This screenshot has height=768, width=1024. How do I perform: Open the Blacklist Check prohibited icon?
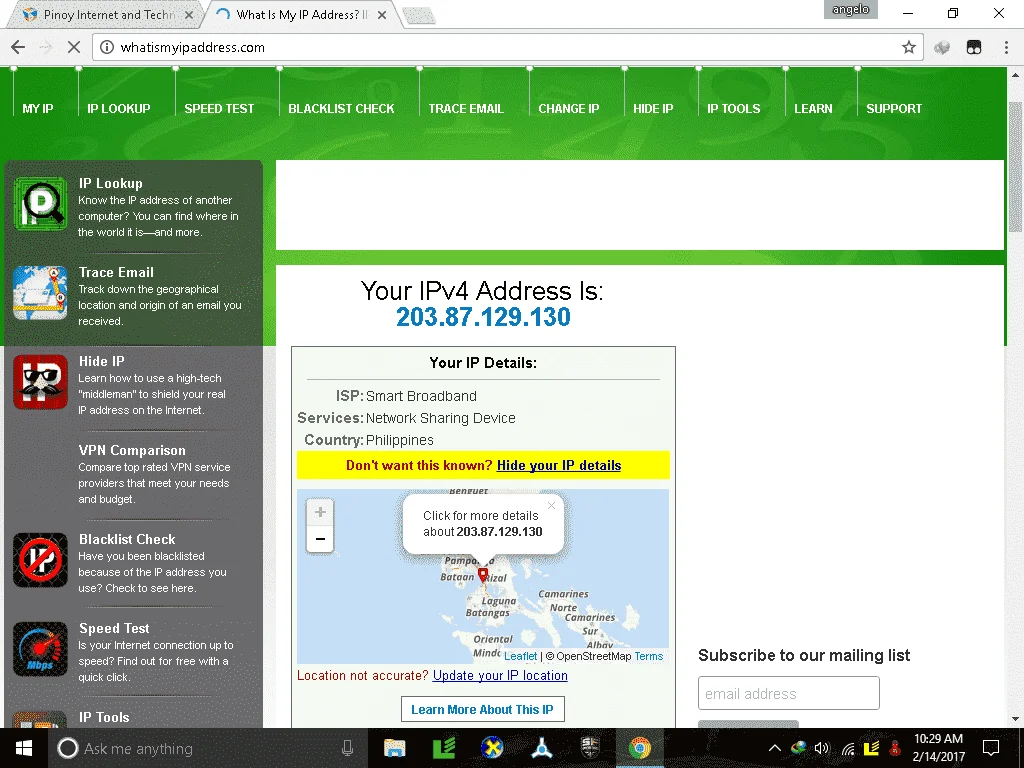click(40, 560)
